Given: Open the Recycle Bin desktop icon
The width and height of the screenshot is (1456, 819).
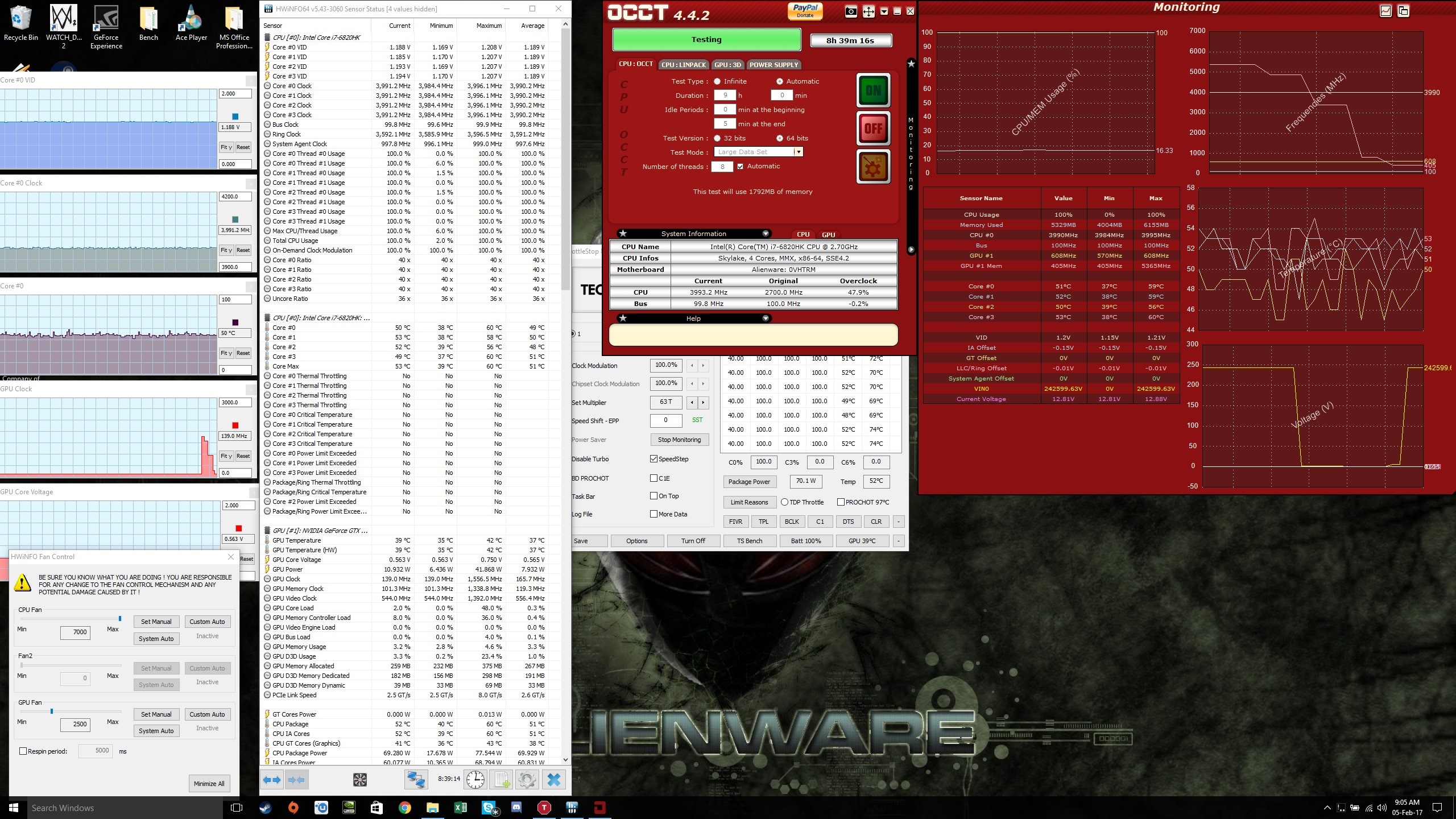Looking at the screenshot, I should coord(21,23).
